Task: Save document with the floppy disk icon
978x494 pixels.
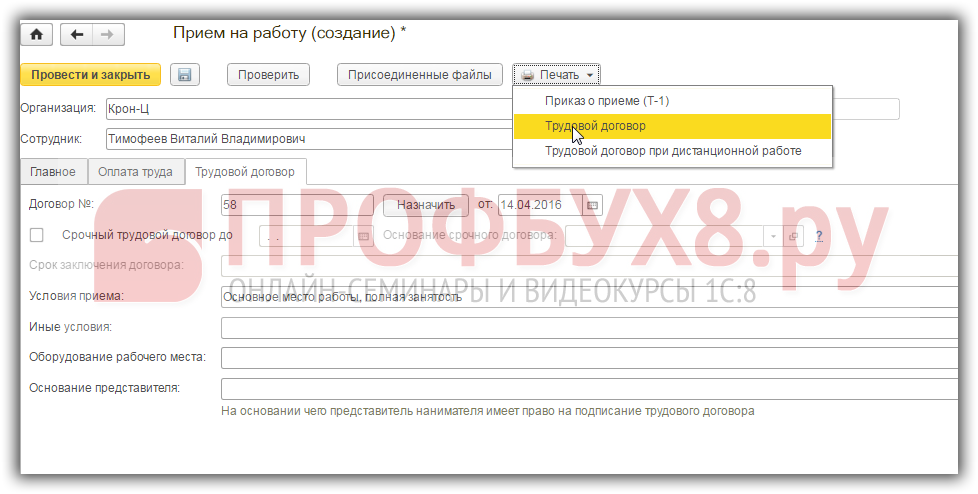Action: [x=185, y=75]
